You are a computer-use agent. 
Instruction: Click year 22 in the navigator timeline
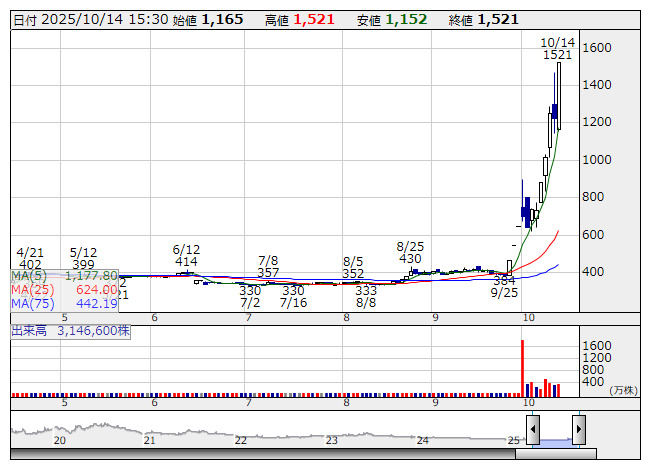pyautogui.click(x=241, y=440)
